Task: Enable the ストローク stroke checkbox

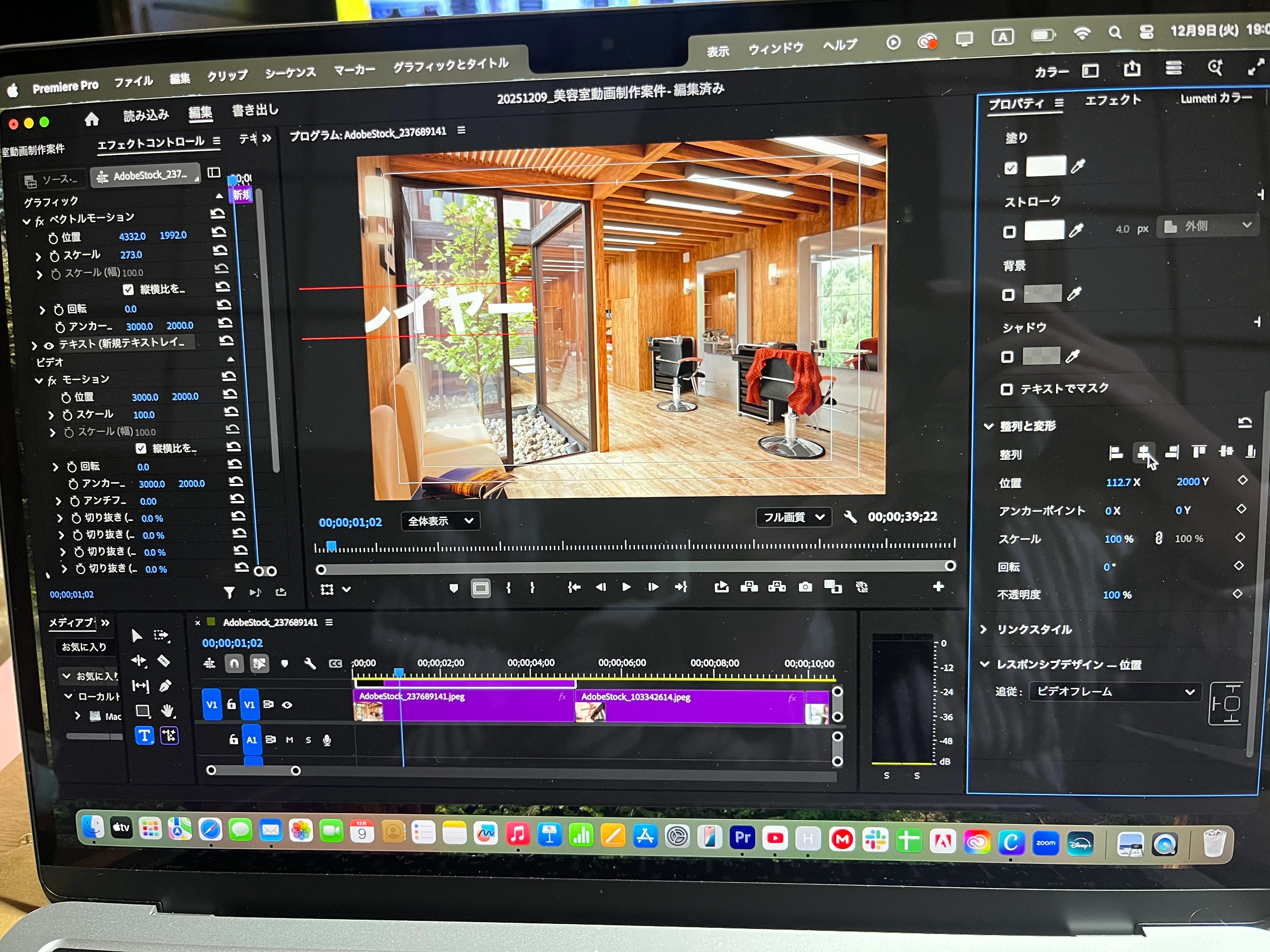Action: coord(1009,232)
